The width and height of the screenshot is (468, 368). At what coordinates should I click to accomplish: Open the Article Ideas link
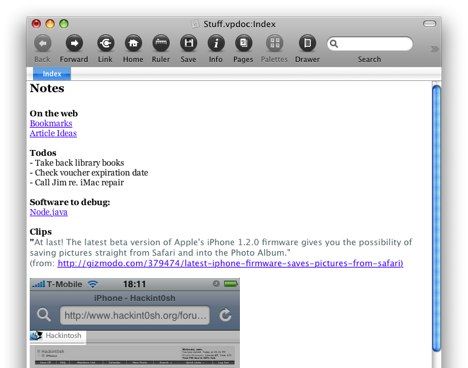click(x=53, y=133)
